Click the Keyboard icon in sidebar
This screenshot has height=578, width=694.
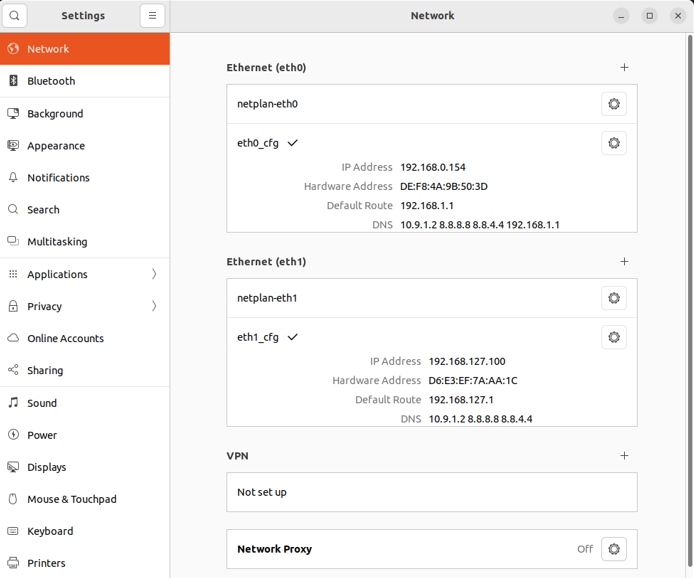13,531
